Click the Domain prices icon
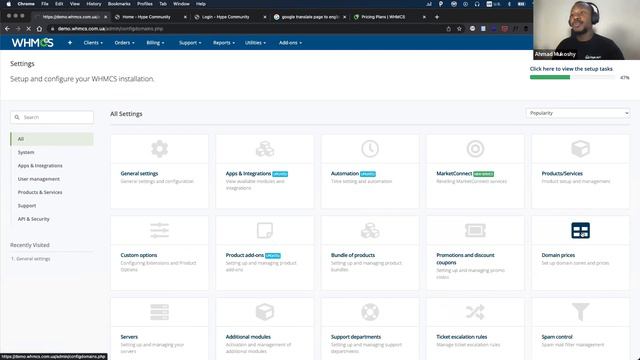Viewport: 640px width, 360px height. [580, 231]
